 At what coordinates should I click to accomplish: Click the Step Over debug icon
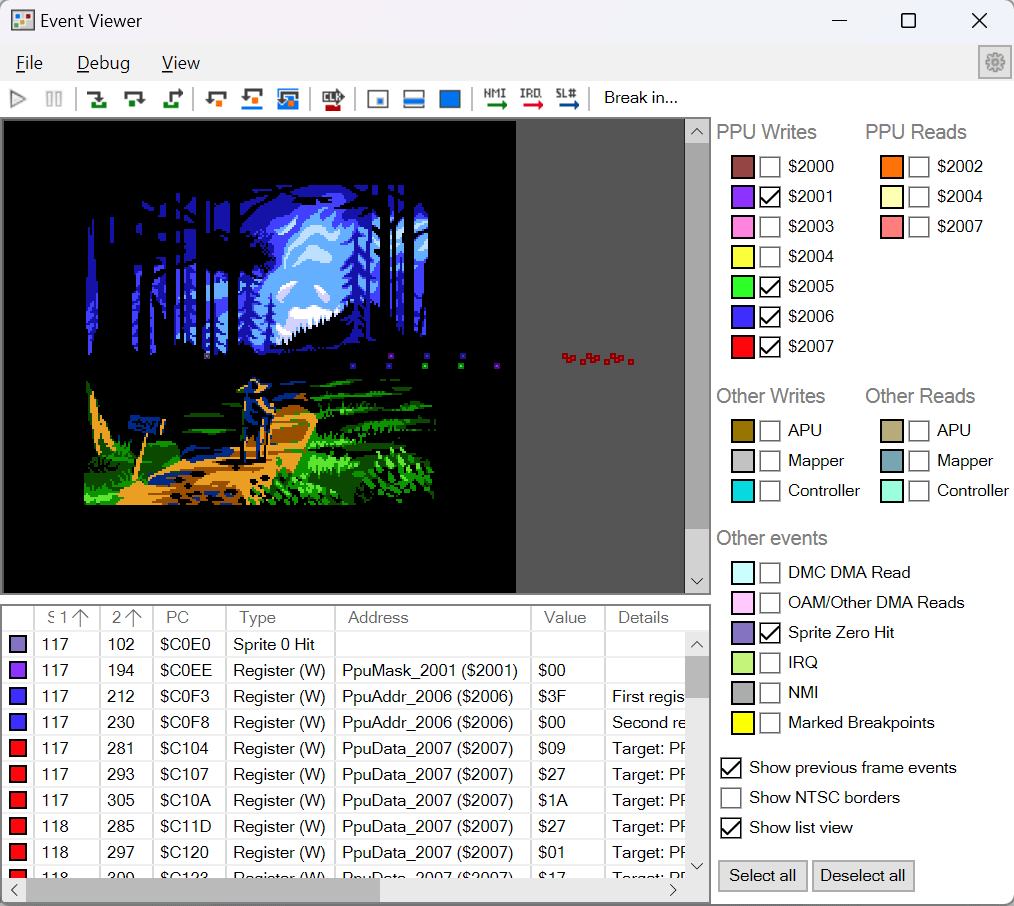(x=135, y=99)
